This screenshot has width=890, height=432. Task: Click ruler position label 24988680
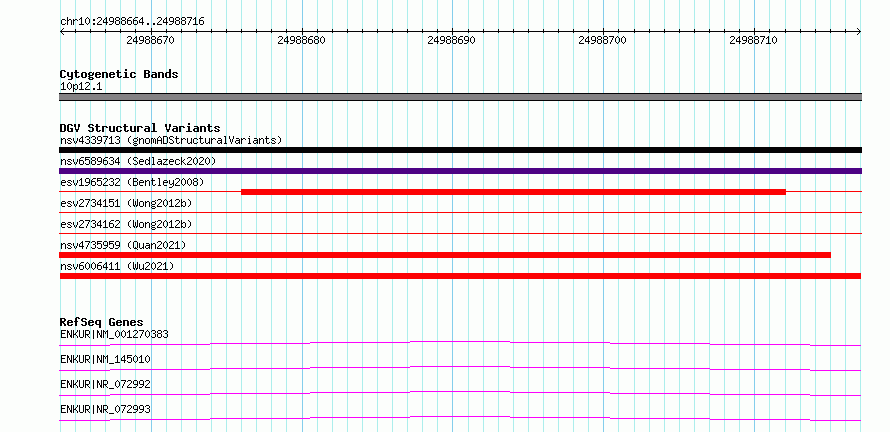pyautogui.click(x=301, y=40)
